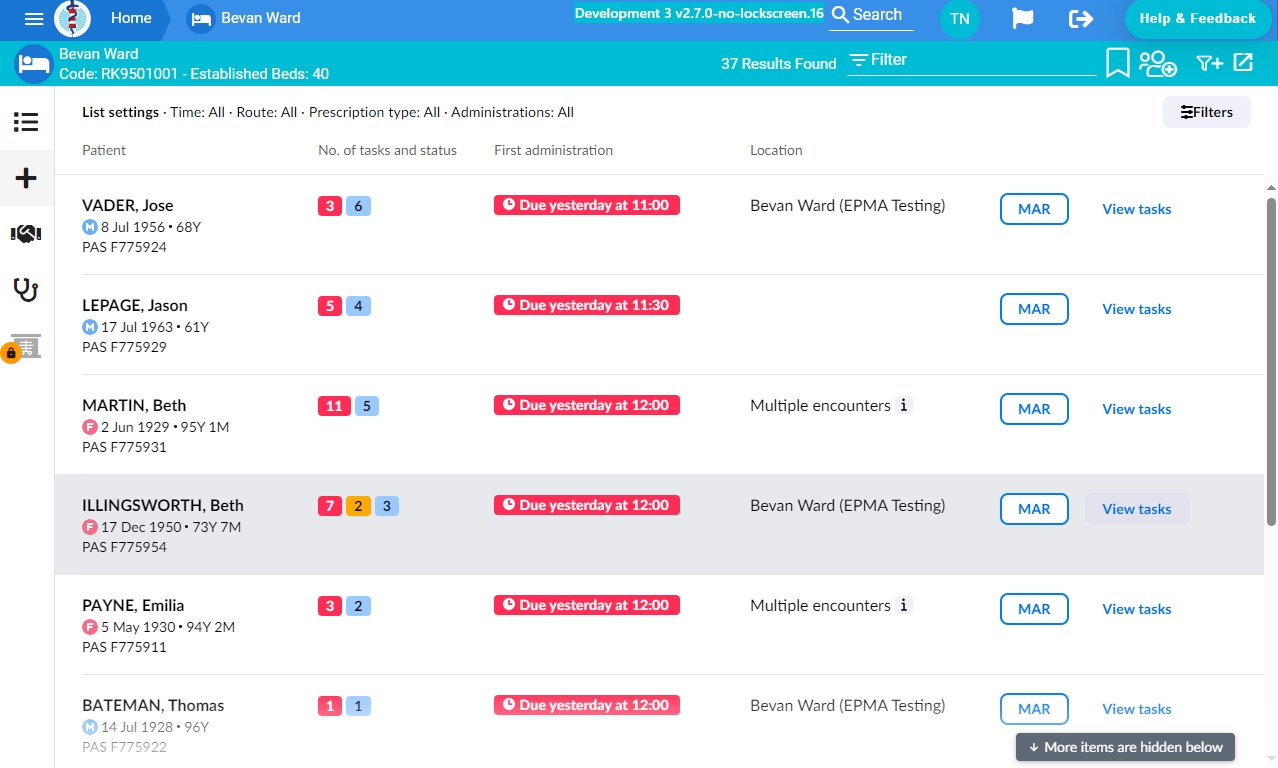Click the add patients group icon
1278x768 pixels.
pyautogui.click(x=1158, y=63)
